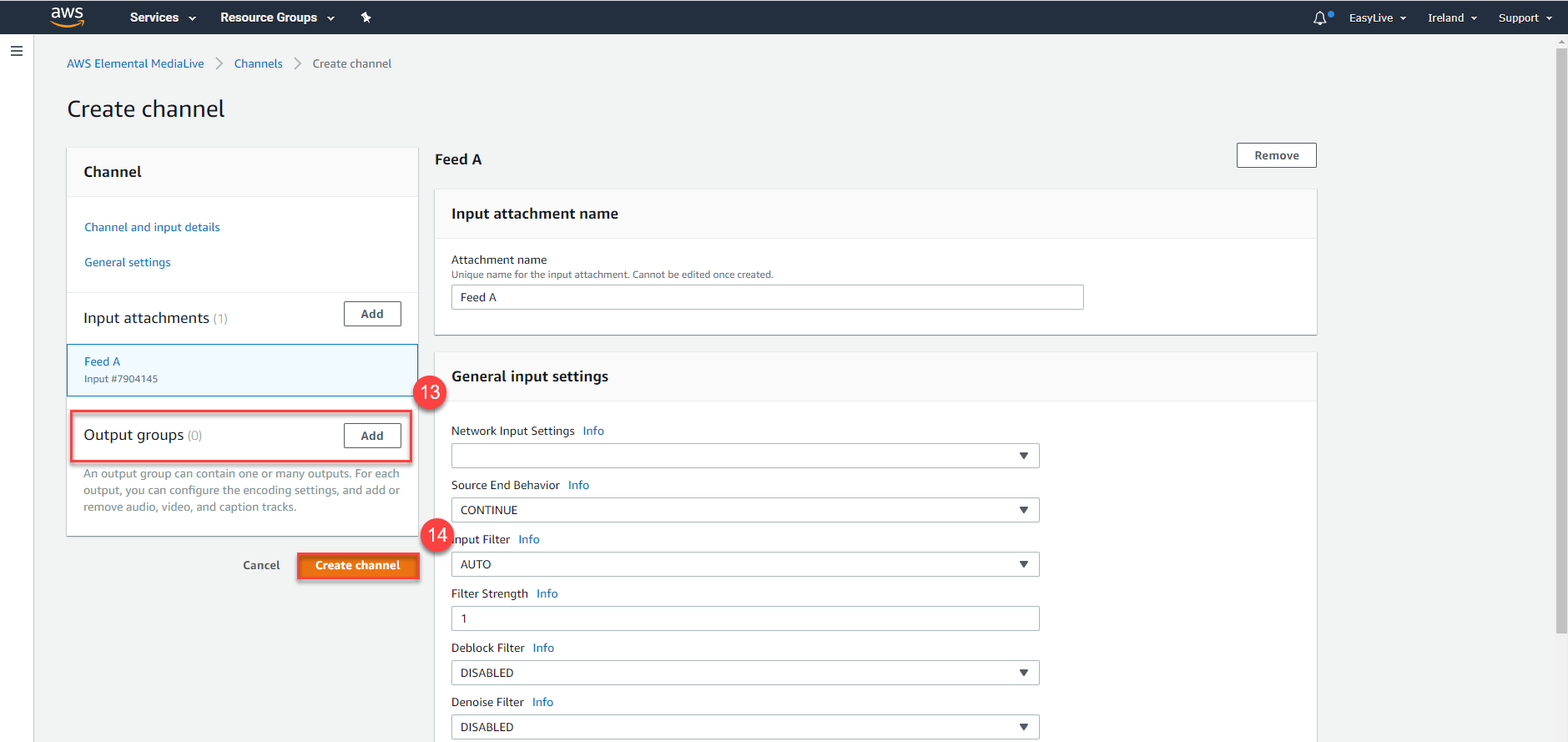Select the Feed A input attachment
1568x742 pixels.
pyautogui.click(x=242, y=370)
